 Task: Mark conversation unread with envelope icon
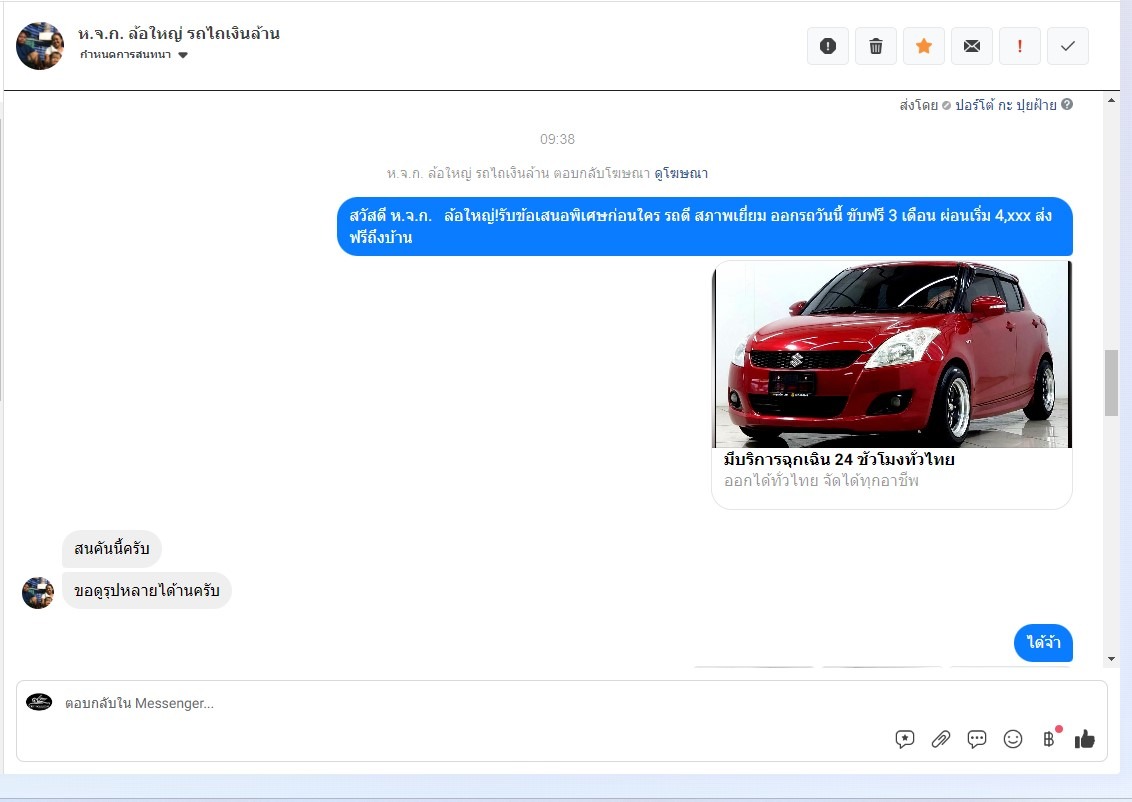[x=972, y=46]
